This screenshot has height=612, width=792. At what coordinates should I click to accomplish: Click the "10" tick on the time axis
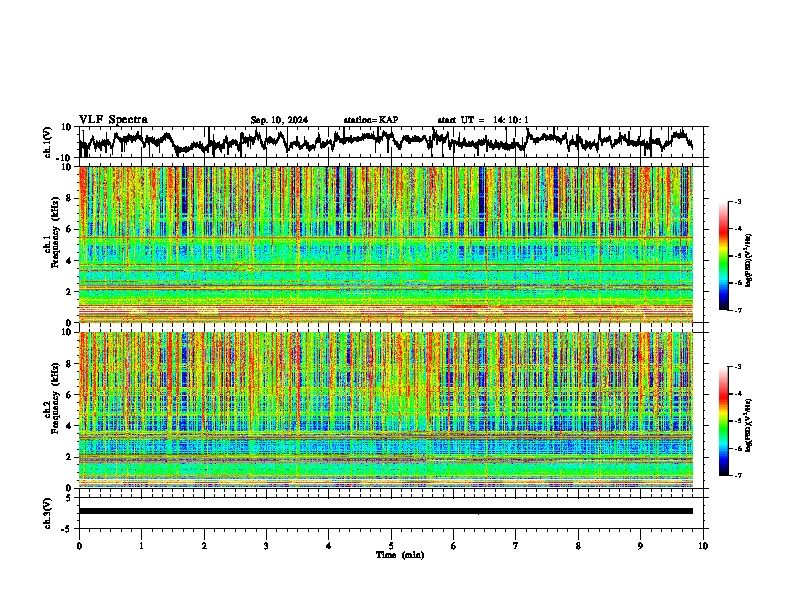pos(703,546)
